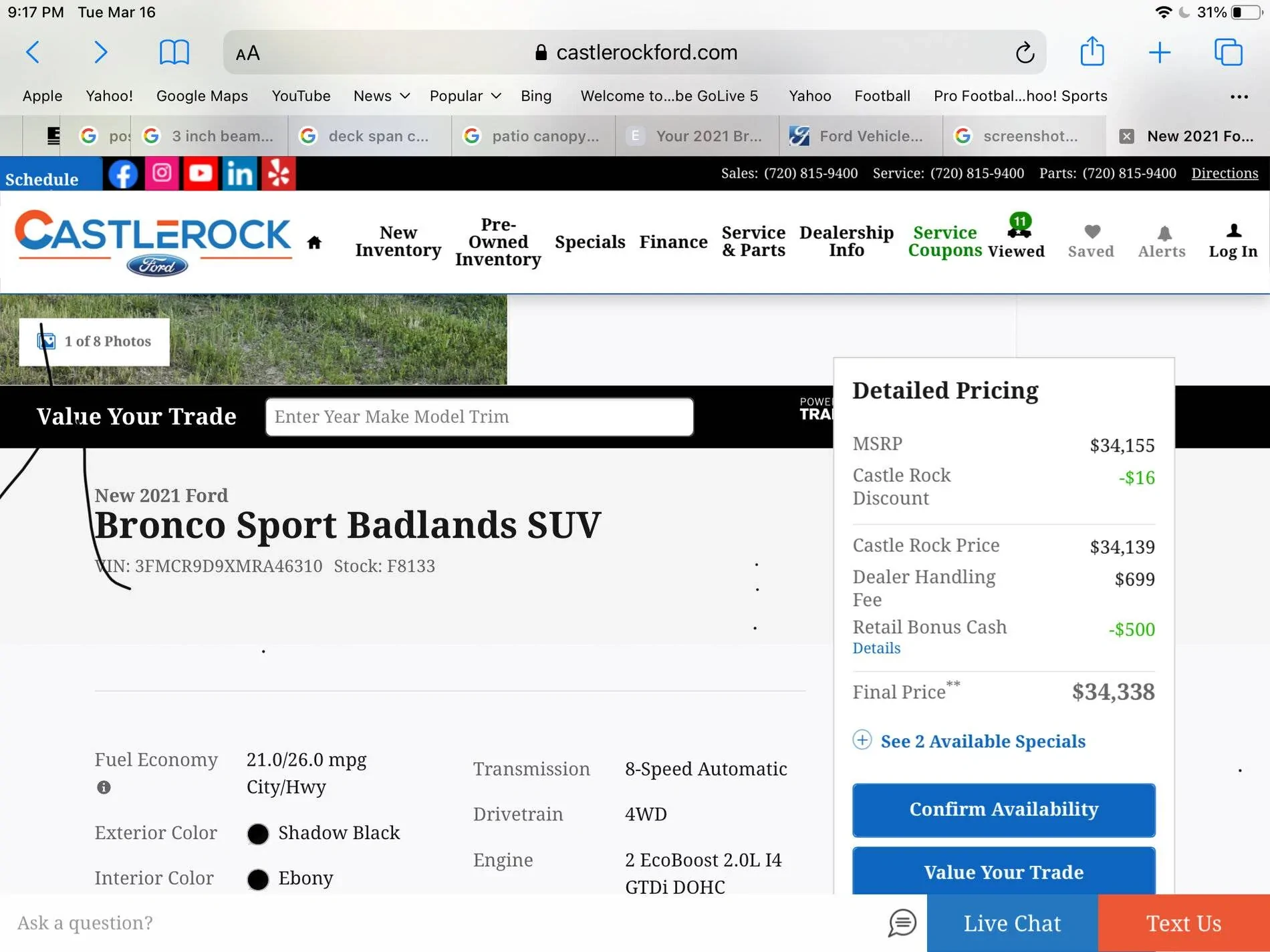Screen dimensions: 1270x952
Task: Go to home via house icon
Action: pyautogui.click(x=314, y=243)
